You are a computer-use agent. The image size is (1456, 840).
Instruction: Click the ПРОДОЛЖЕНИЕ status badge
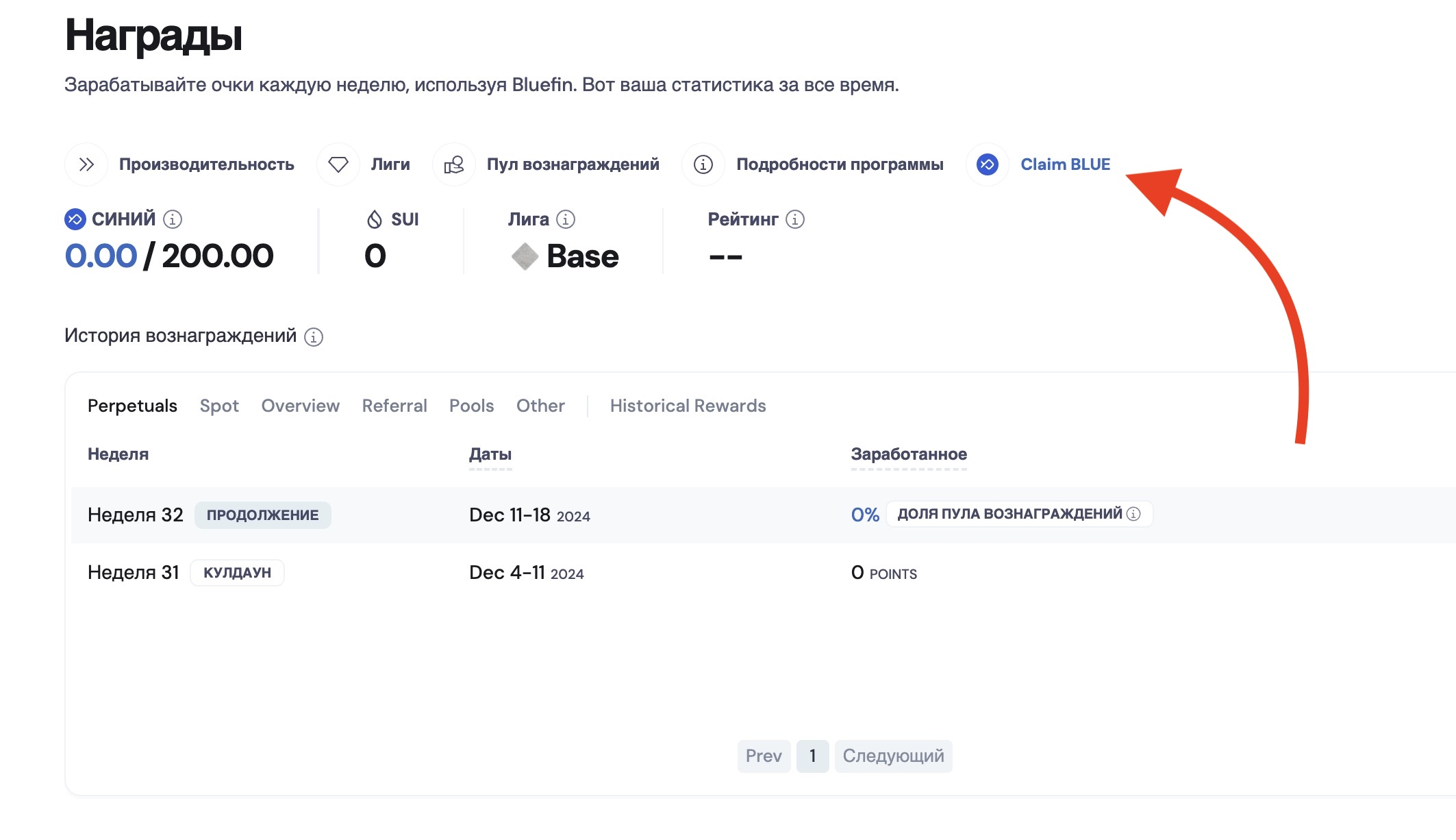[x=263, y=515]
